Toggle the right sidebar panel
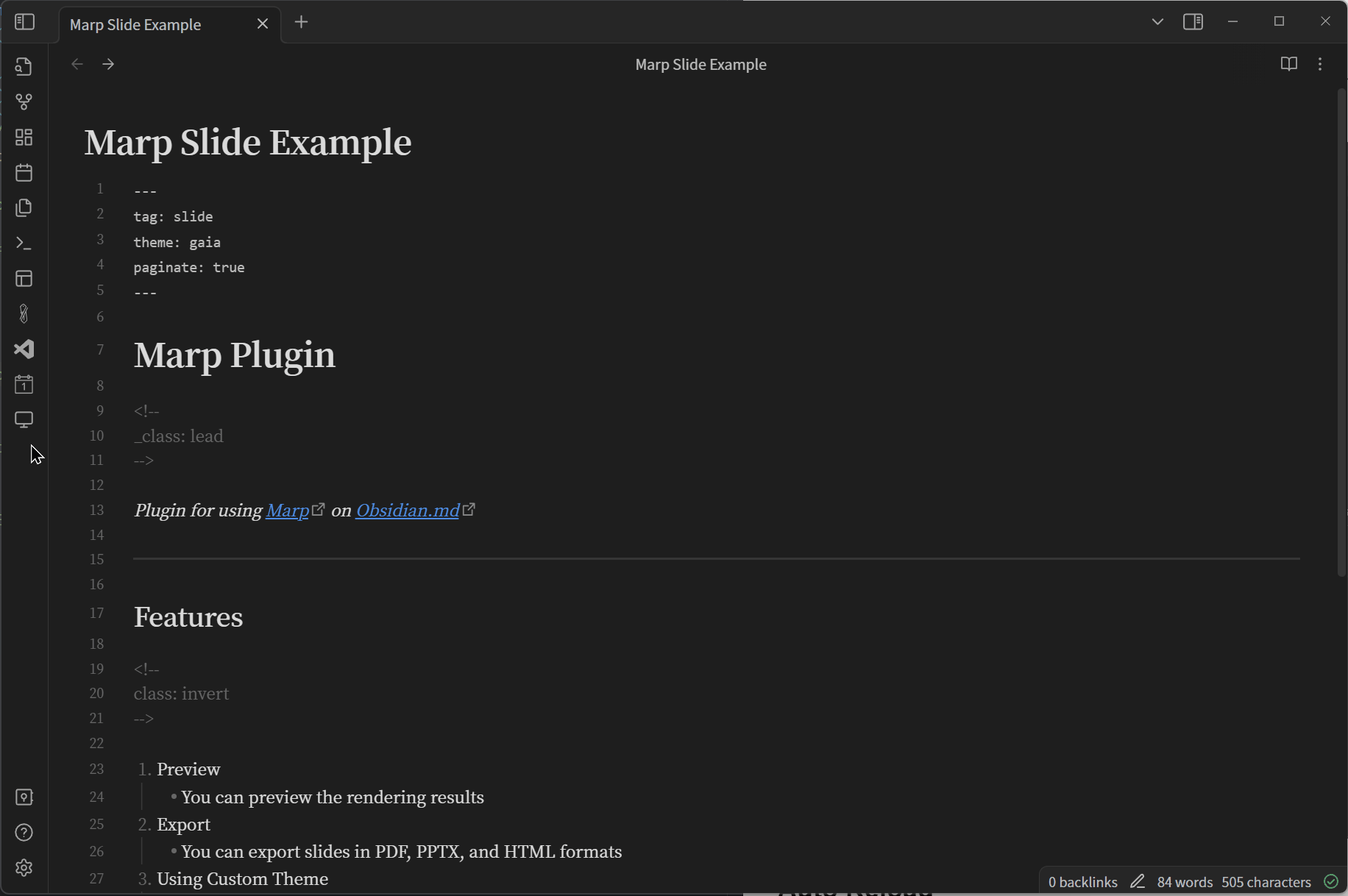Image resolution: width=1348 pixels, height=896 pixels. 1193,21
